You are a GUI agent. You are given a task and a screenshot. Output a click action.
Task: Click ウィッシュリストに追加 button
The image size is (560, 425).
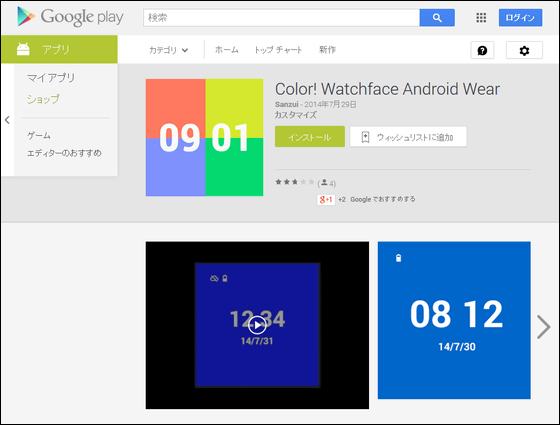pyautogui.click(x=408, y=137)
